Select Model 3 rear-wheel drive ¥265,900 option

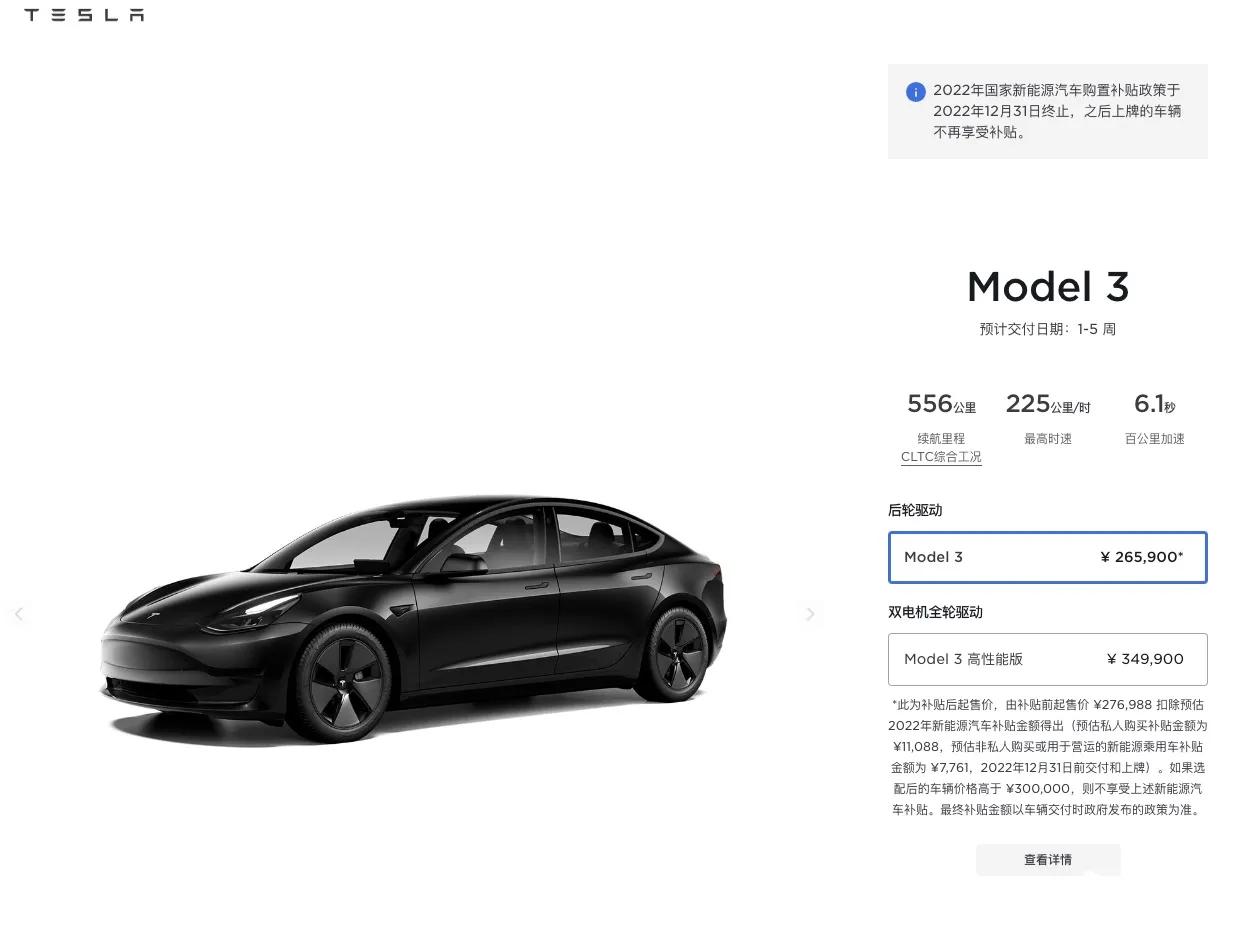(1047, 557)
